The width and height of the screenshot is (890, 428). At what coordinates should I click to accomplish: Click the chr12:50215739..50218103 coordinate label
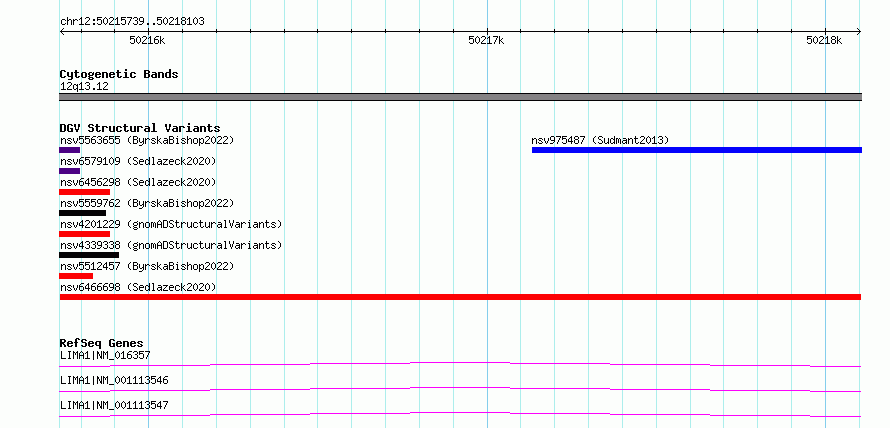[132, 22]
